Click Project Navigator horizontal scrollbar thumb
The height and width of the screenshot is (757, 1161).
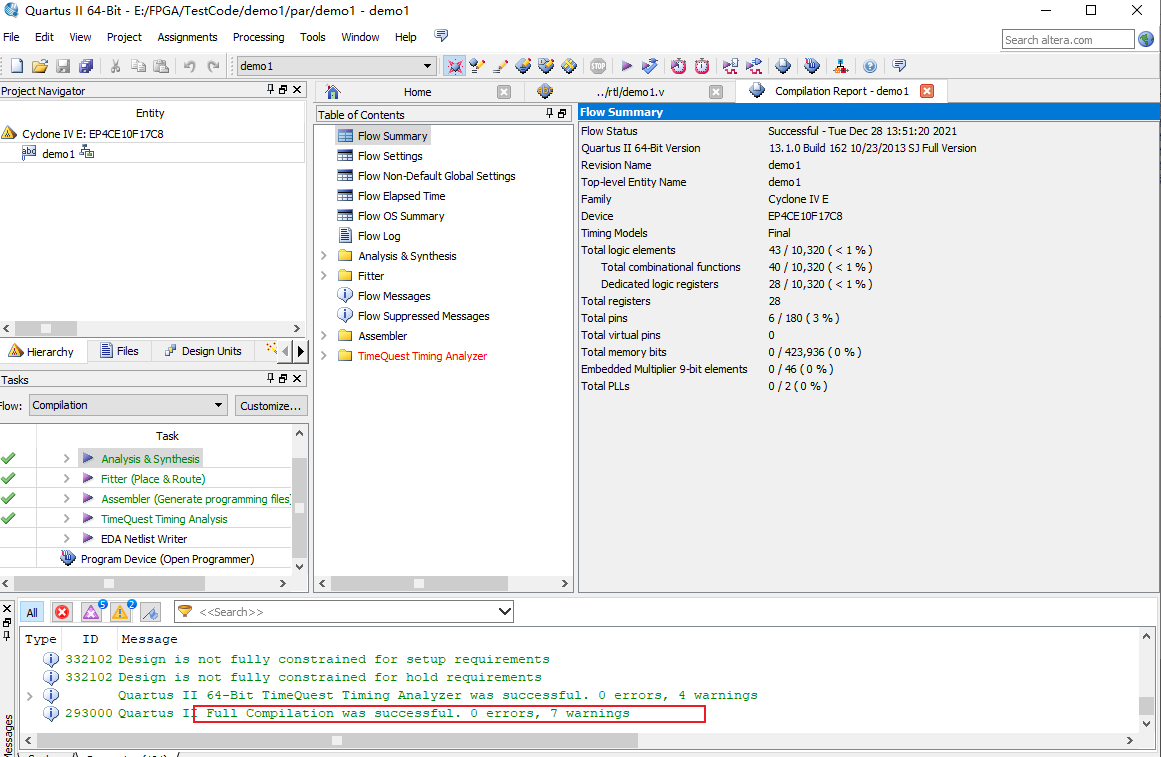(46, 328)
